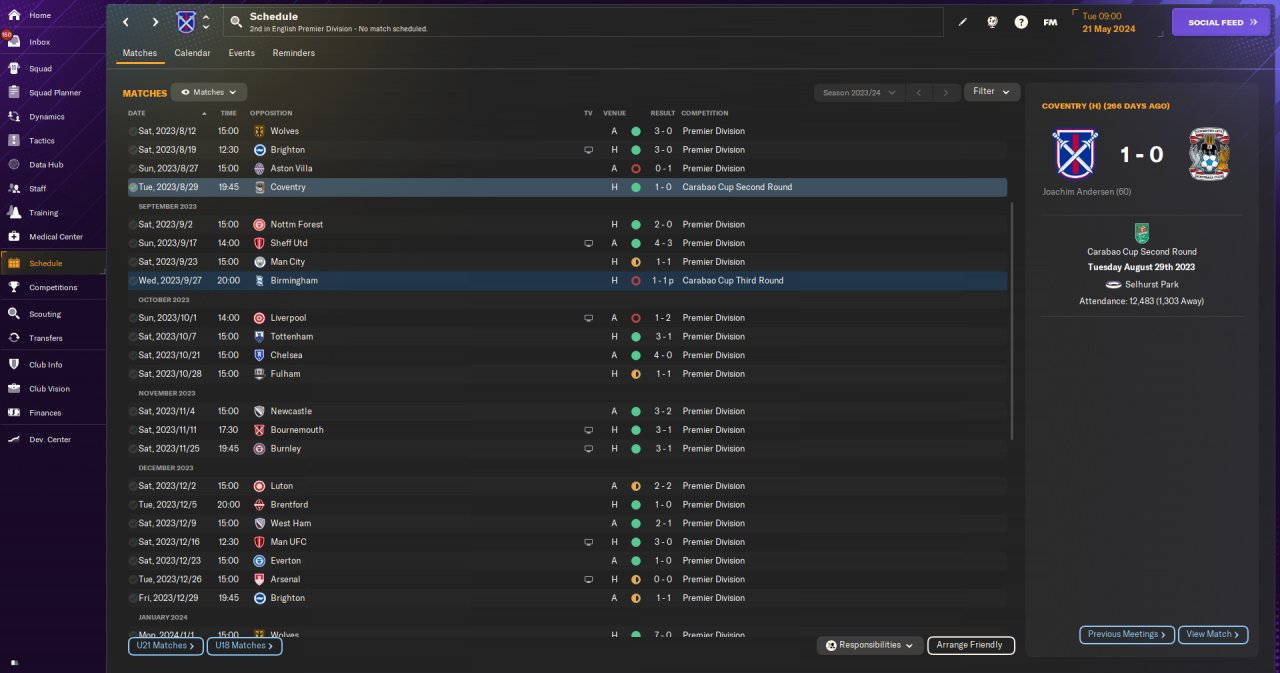Open the Matches view dropdown
This screenshot has width=1280, height=673.
(209, 92)
